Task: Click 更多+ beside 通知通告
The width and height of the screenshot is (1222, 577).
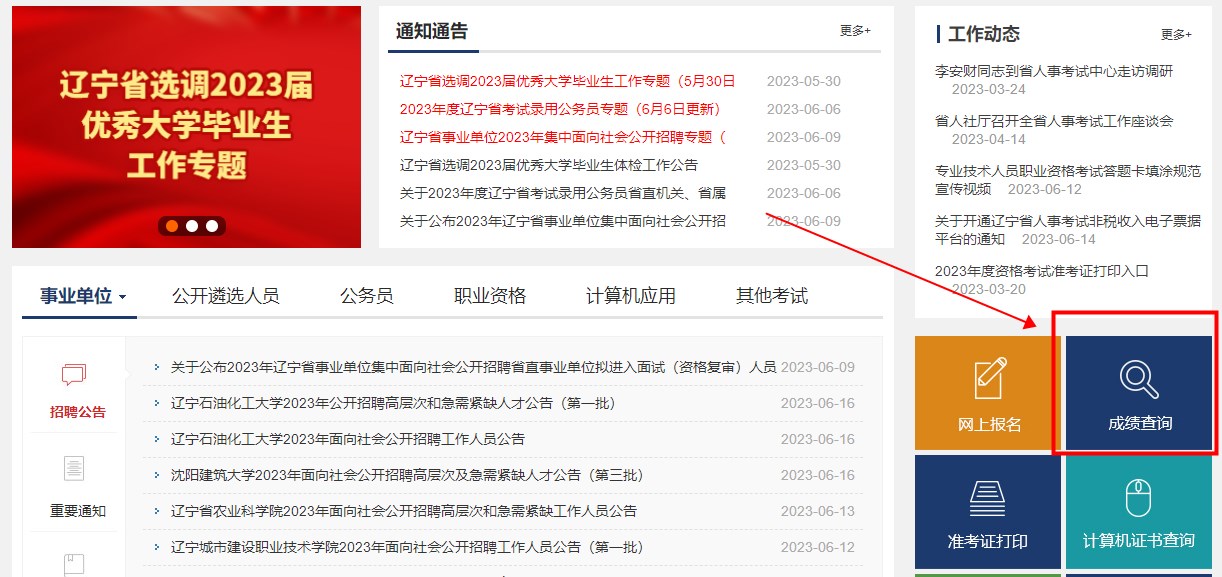Action: coord(857,31)
